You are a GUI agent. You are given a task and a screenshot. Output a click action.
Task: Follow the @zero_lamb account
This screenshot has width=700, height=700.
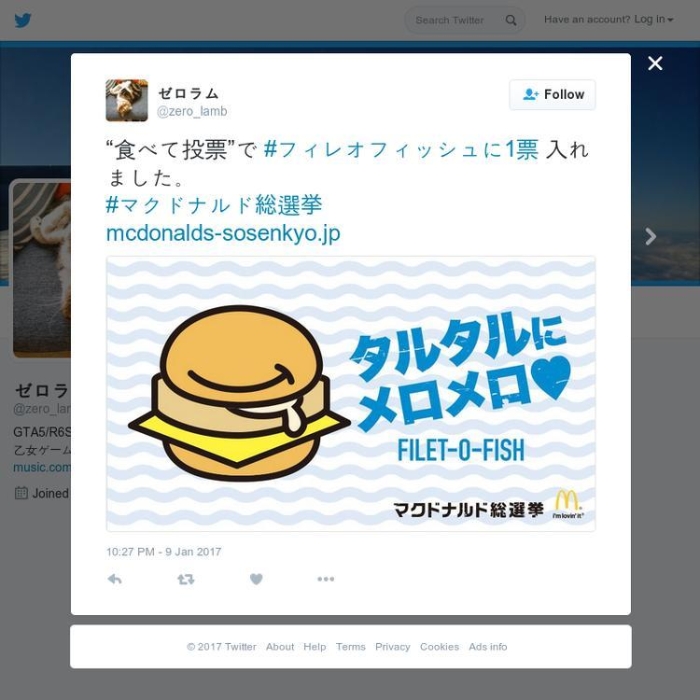(552, 95)
